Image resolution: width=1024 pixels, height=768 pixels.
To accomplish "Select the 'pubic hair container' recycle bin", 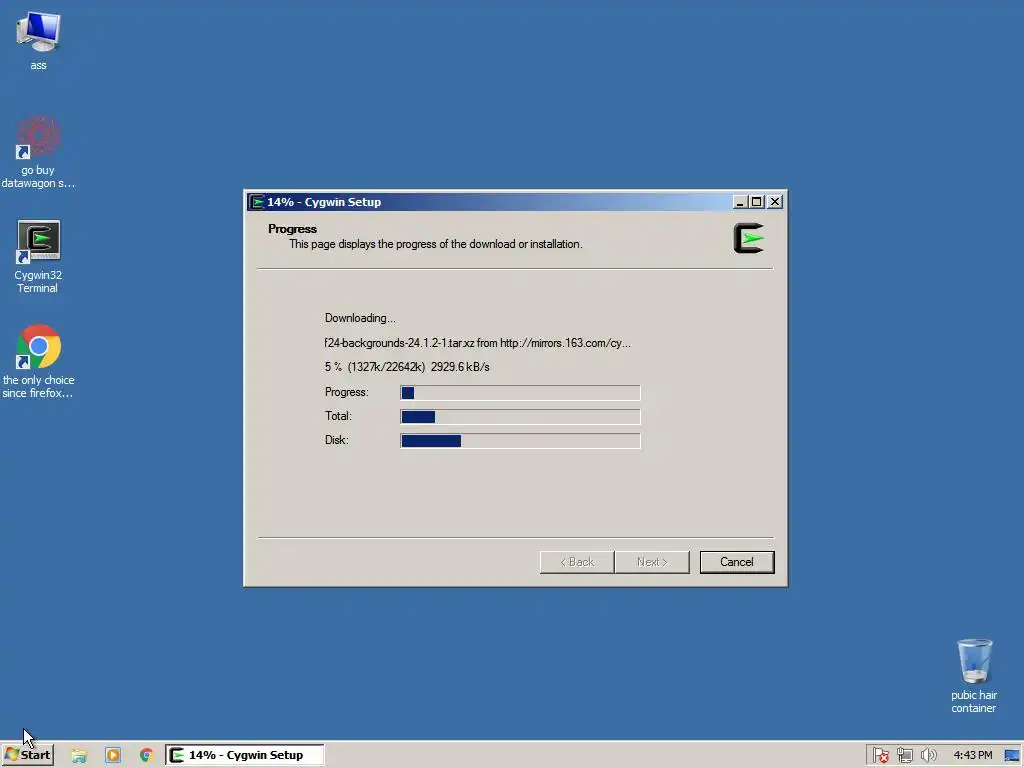I will click(974, 675).
